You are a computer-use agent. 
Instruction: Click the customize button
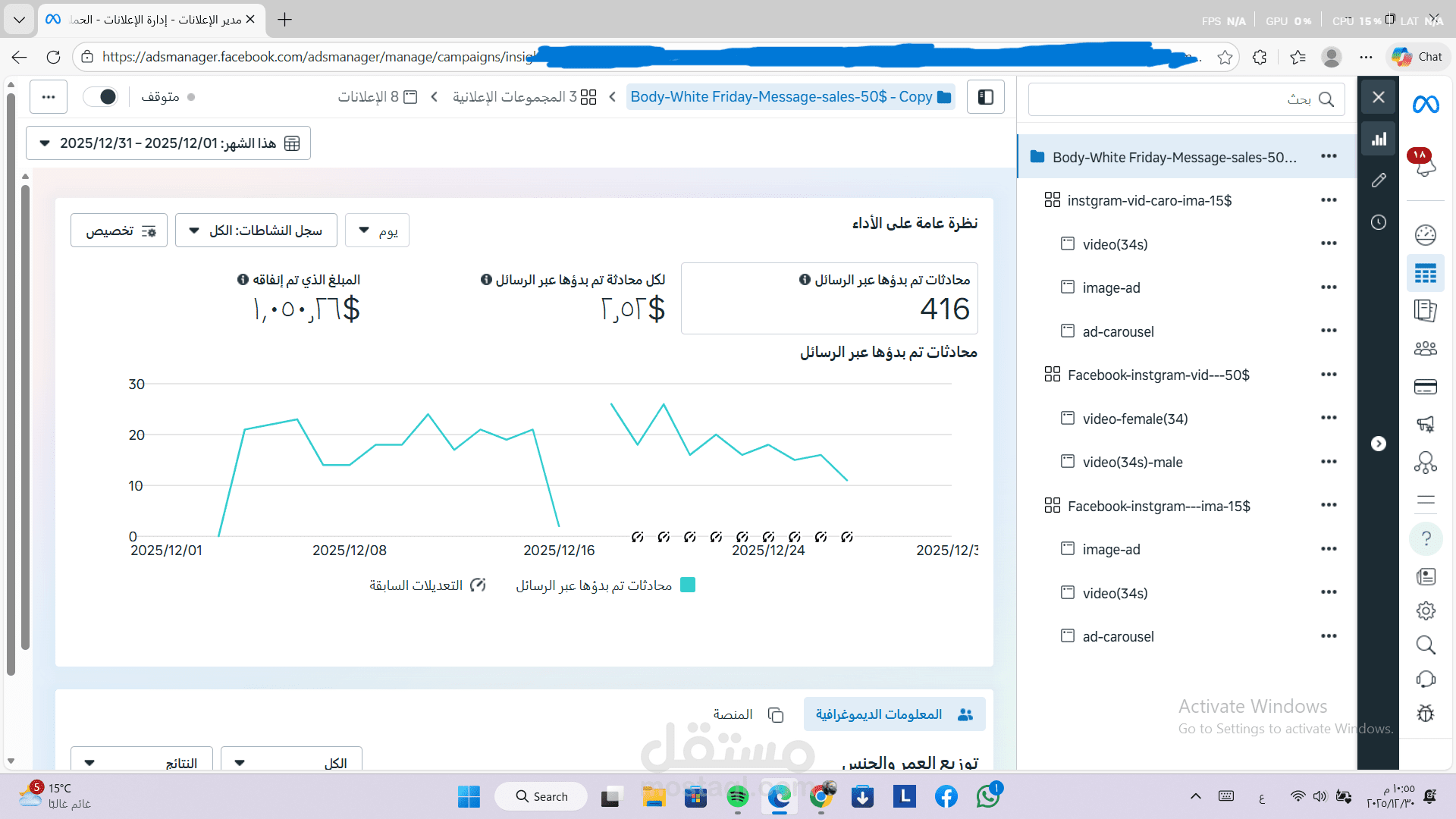(119, 231)
